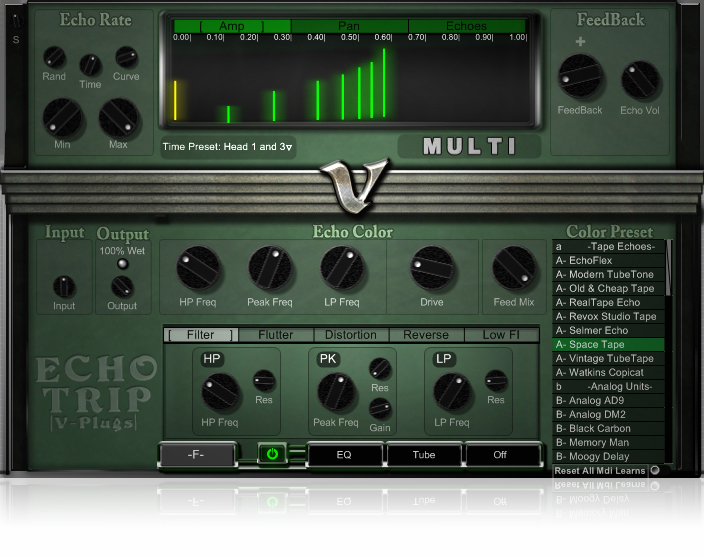Select the B- Analog DM2 preset
This screenshot has width=704, height=558.
point(608,414)
